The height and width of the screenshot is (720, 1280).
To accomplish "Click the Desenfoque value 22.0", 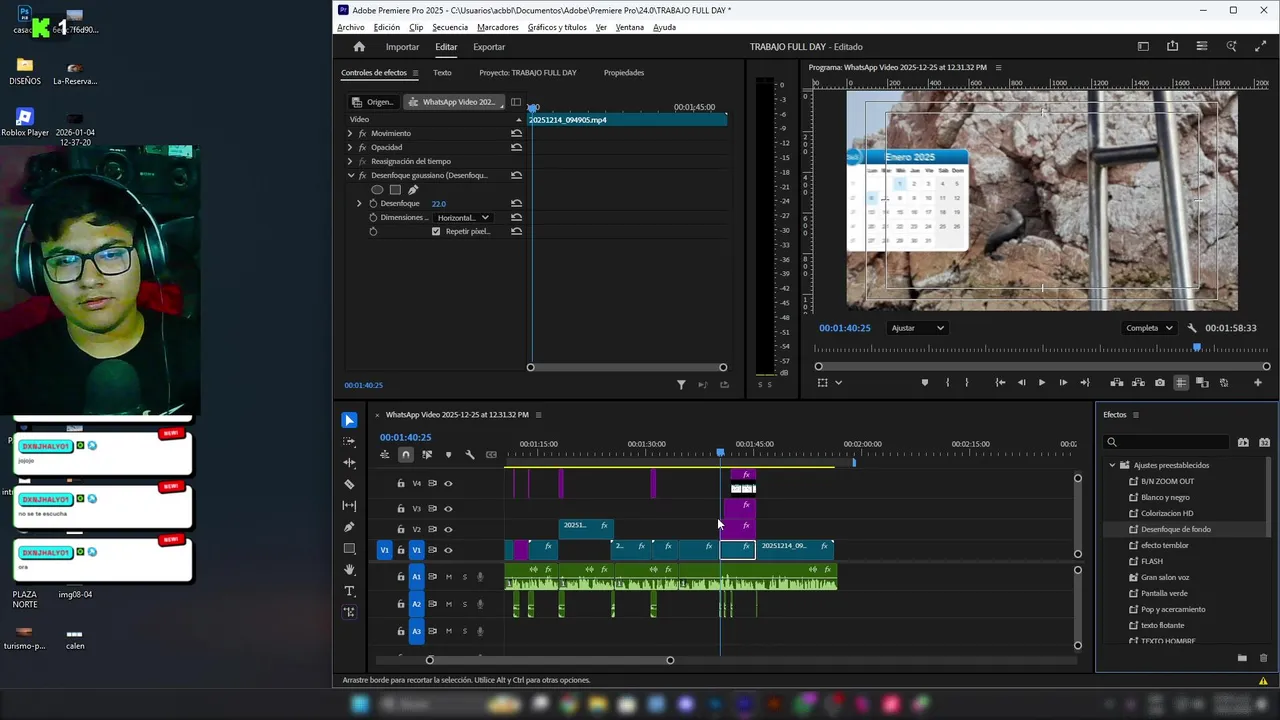I will (x=439, y=203).
